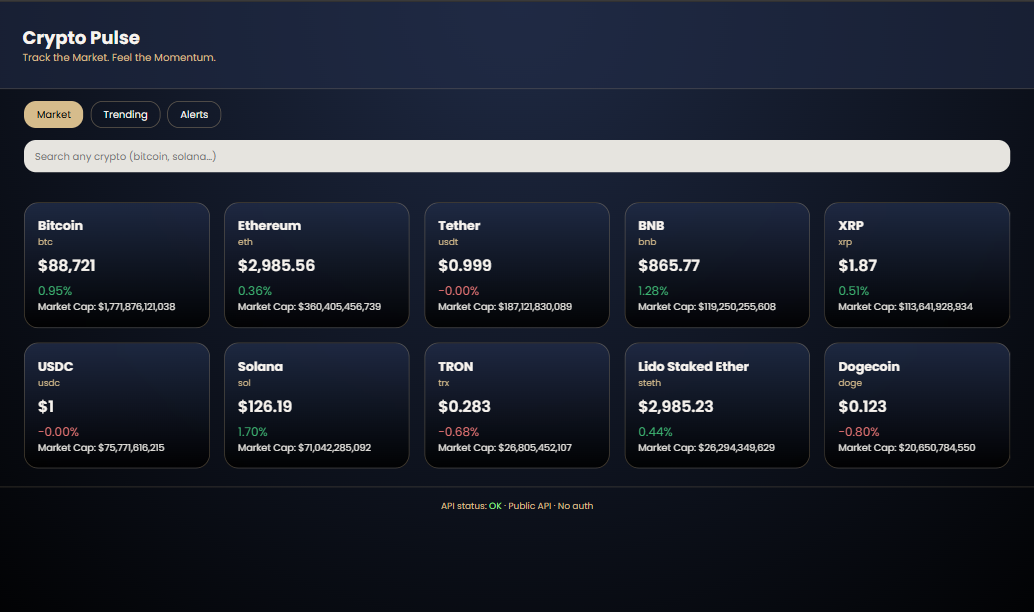Click the Bitcoin price $88,721

67,266
